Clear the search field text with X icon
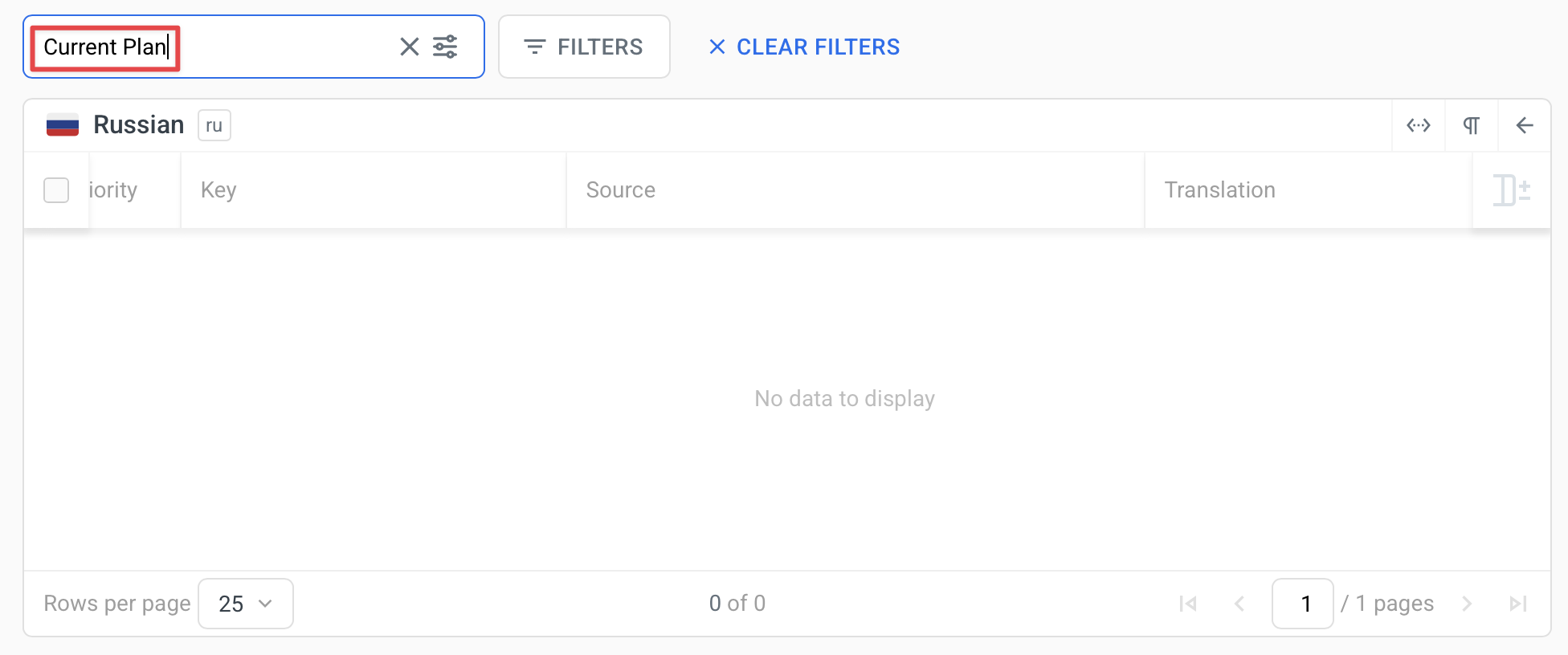This screenshot has height=655, width=1568. pyautogui.click(x=410, y=47)
